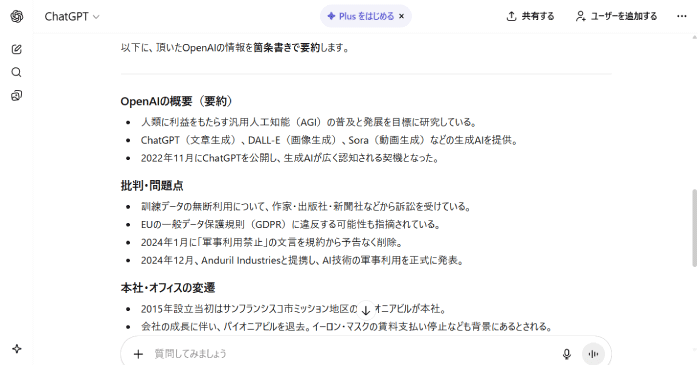Screen dimensions: 698x365
Task: Click bullet starting 訓練データの無断利用
Action: tap(306, 207)
